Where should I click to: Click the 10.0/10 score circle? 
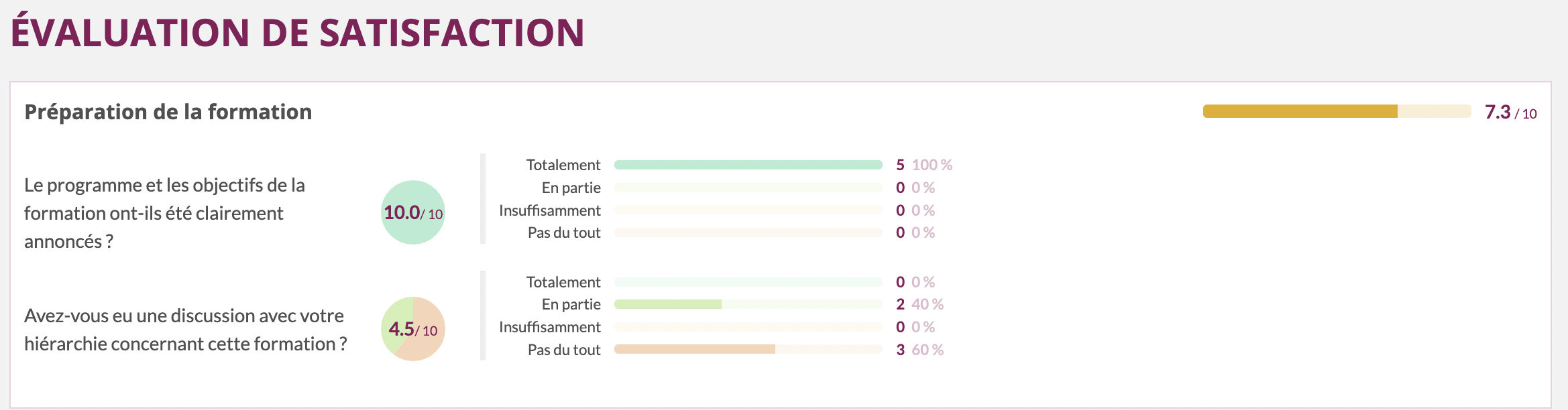[x=413, y=212]
